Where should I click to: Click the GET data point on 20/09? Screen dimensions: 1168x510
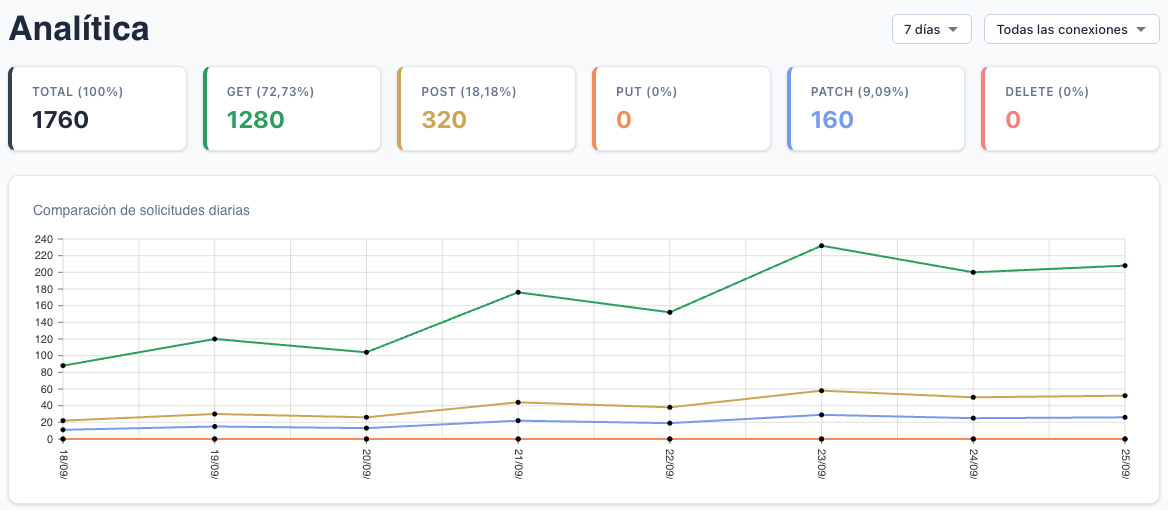[366, 352]
